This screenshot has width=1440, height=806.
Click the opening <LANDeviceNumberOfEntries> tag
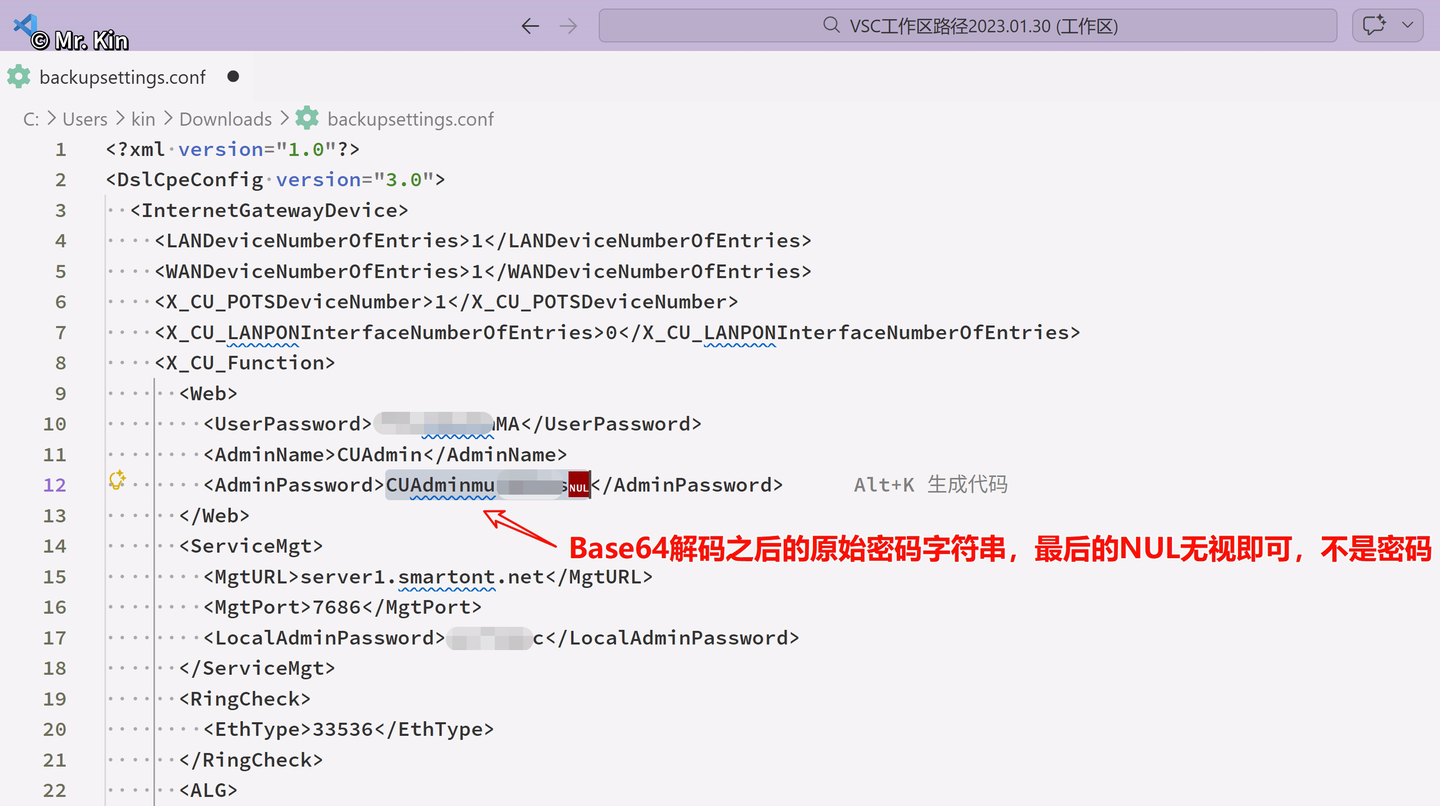point(312,241)
